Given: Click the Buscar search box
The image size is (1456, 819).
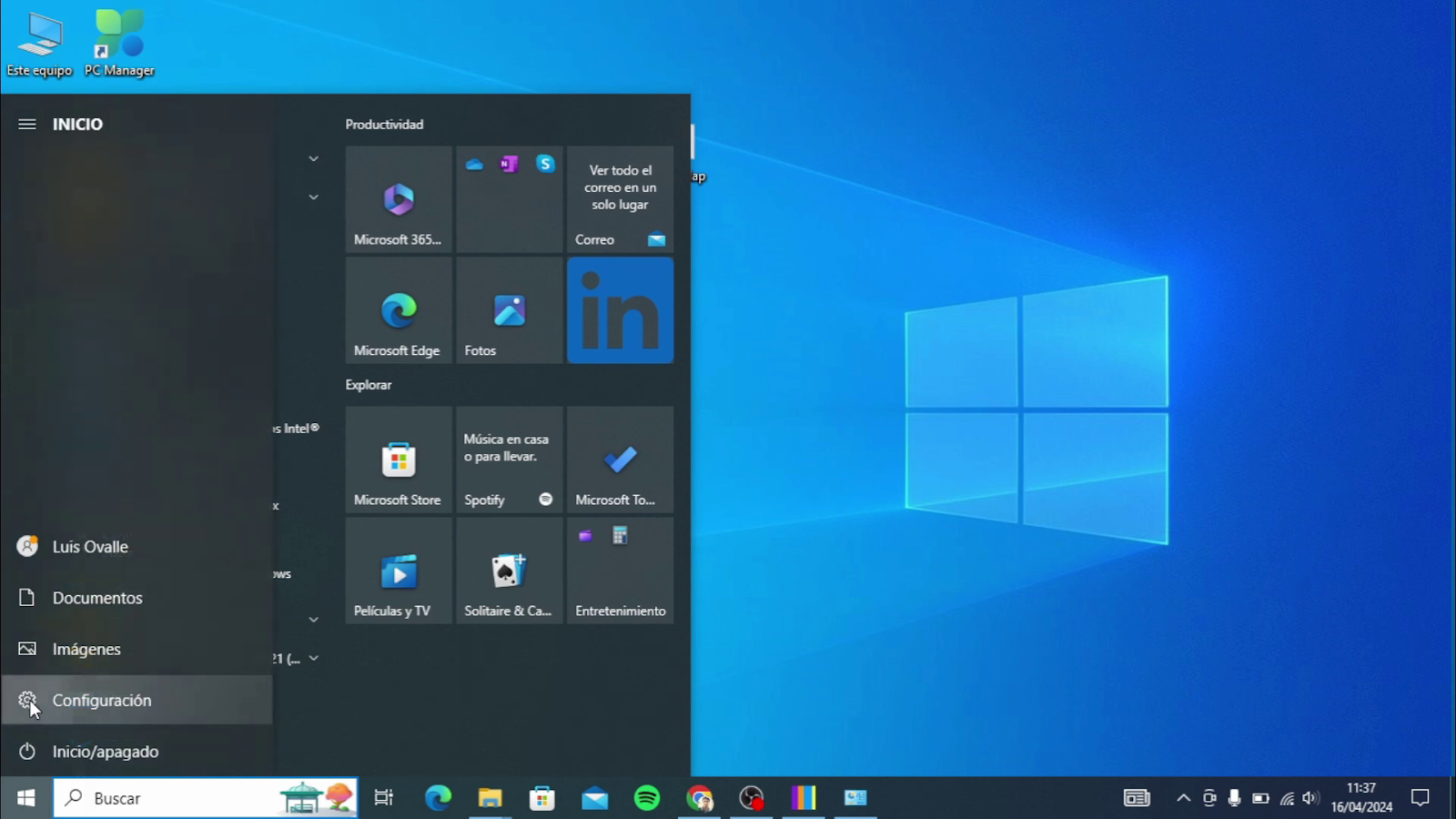Looking at the screenshot, I should click(206, 798).
